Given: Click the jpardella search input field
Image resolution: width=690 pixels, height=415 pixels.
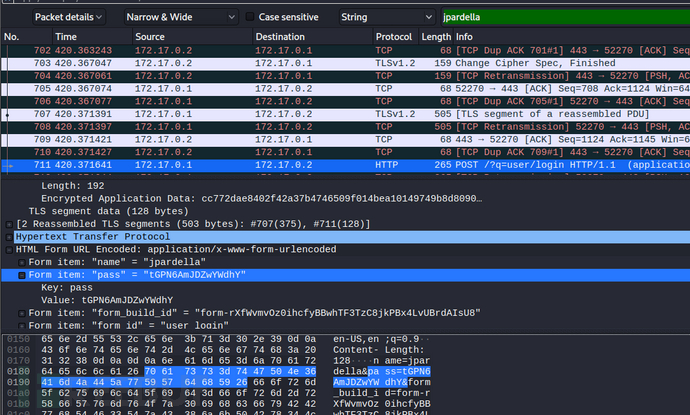Looking at the screenshot, I should (x=566, y=17).
